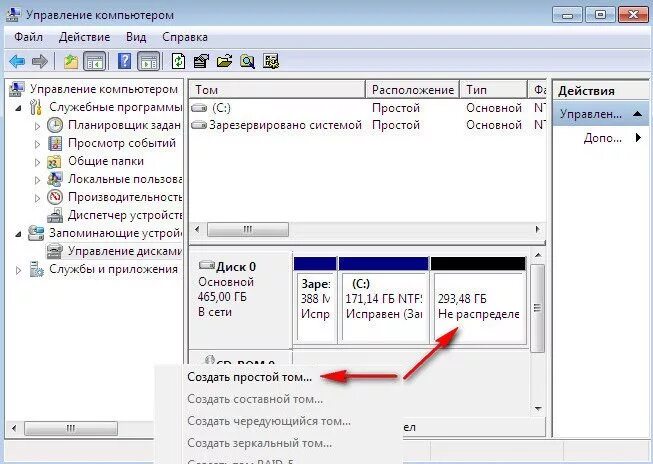Image resolution: width=653 pixels, height=464 pixels.
Task: Click the Shared Folders icon
Action: point(55,161)
